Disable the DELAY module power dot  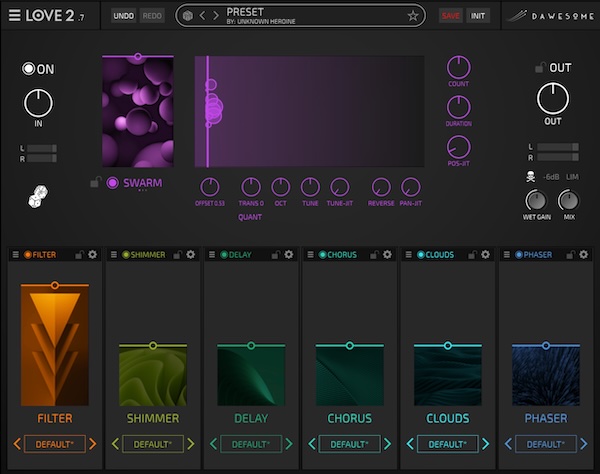click(x=224, y=254)
